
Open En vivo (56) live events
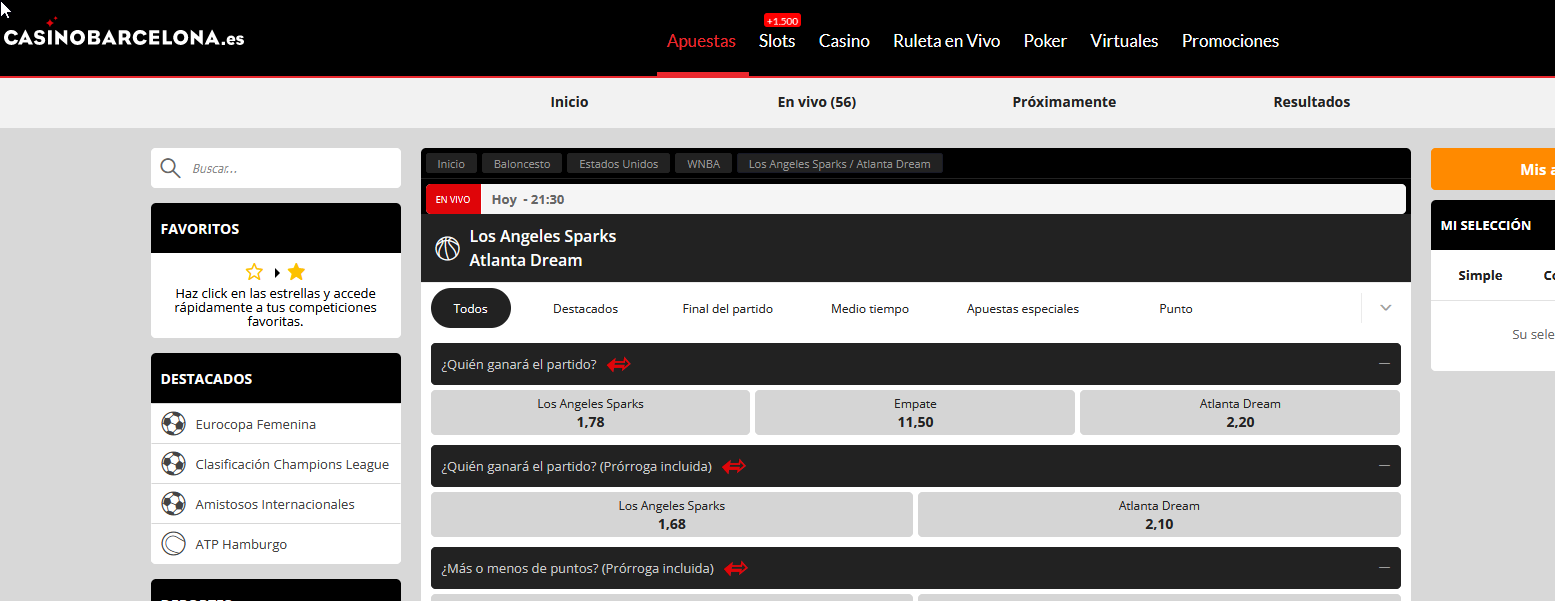817,102
